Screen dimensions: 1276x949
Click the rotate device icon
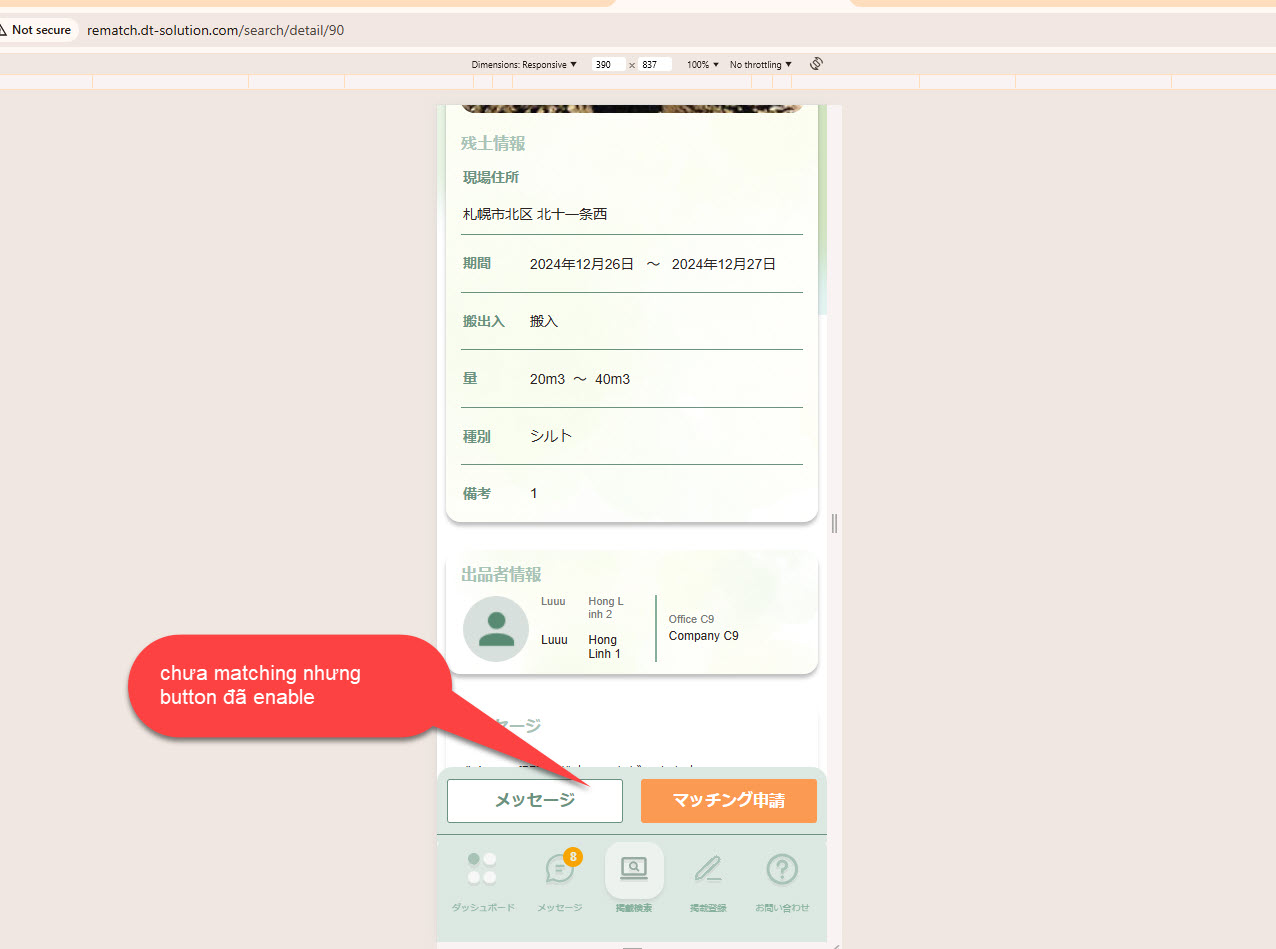pyautogui.click(x=816, y=64)
